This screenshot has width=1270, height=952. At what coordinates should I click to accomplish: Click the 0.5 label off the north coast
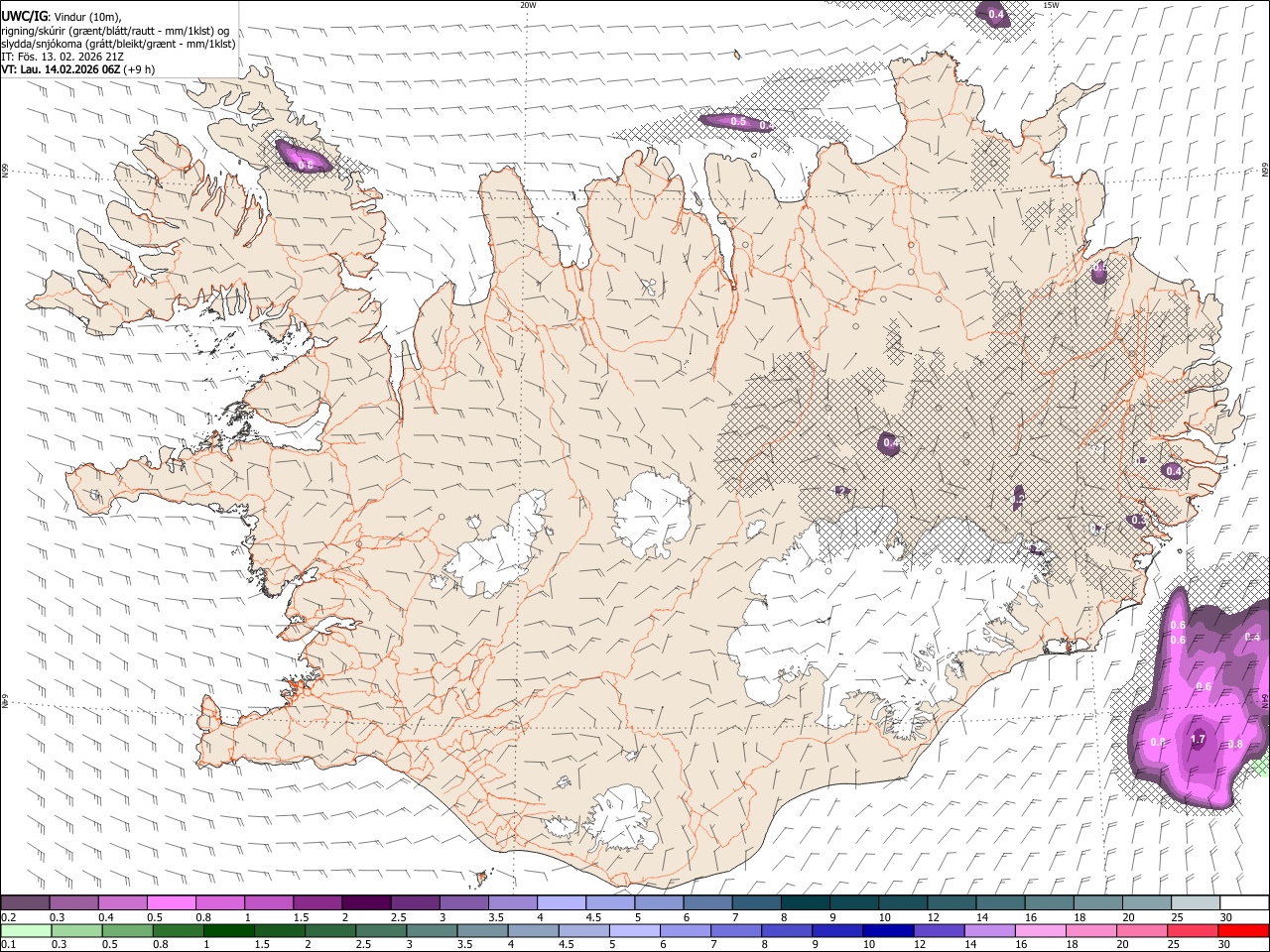738,121
